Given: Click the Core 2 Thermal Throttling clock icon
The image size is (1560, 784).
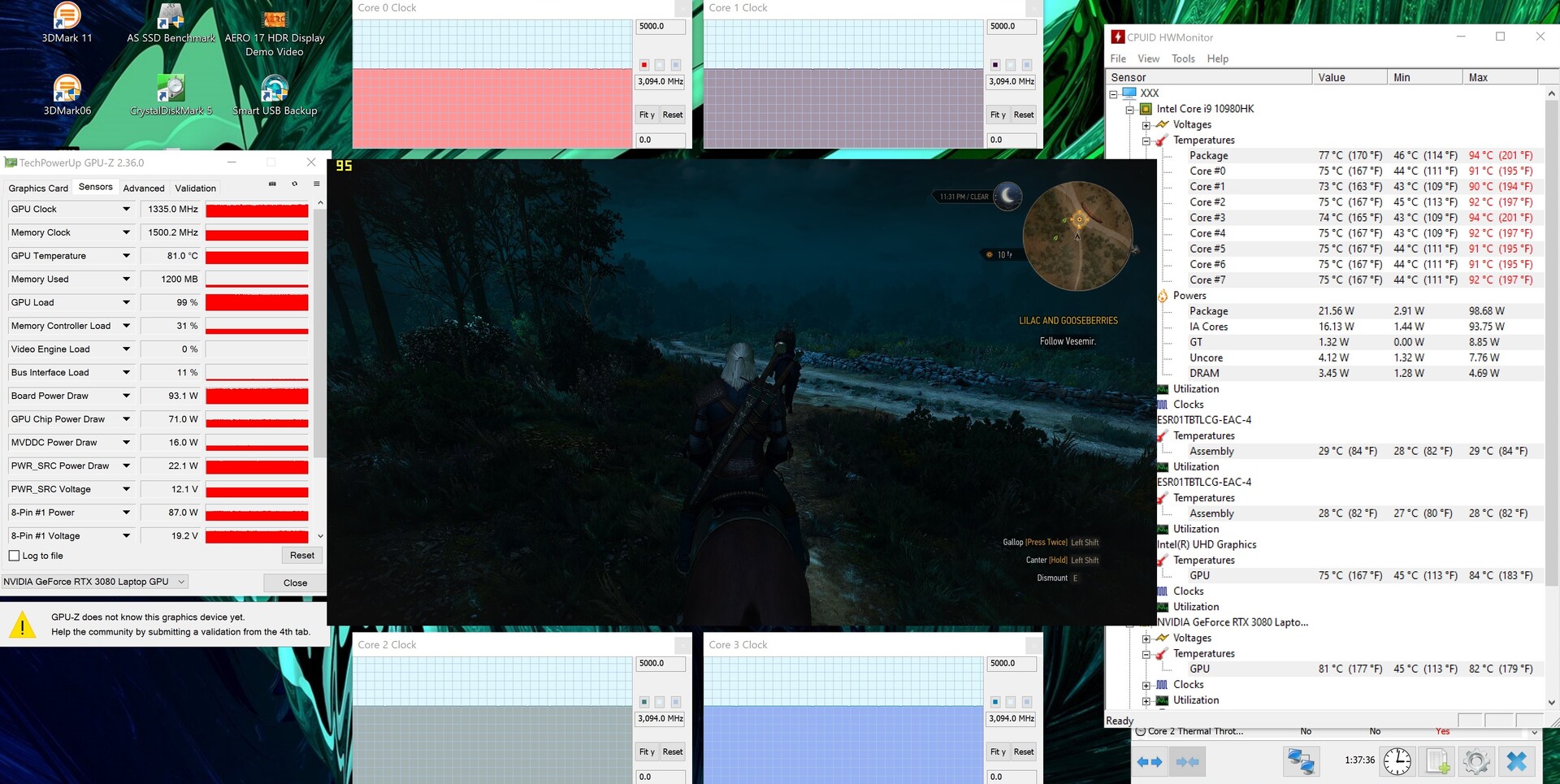Looking at the screenshot, I should tap(1140, 731).
